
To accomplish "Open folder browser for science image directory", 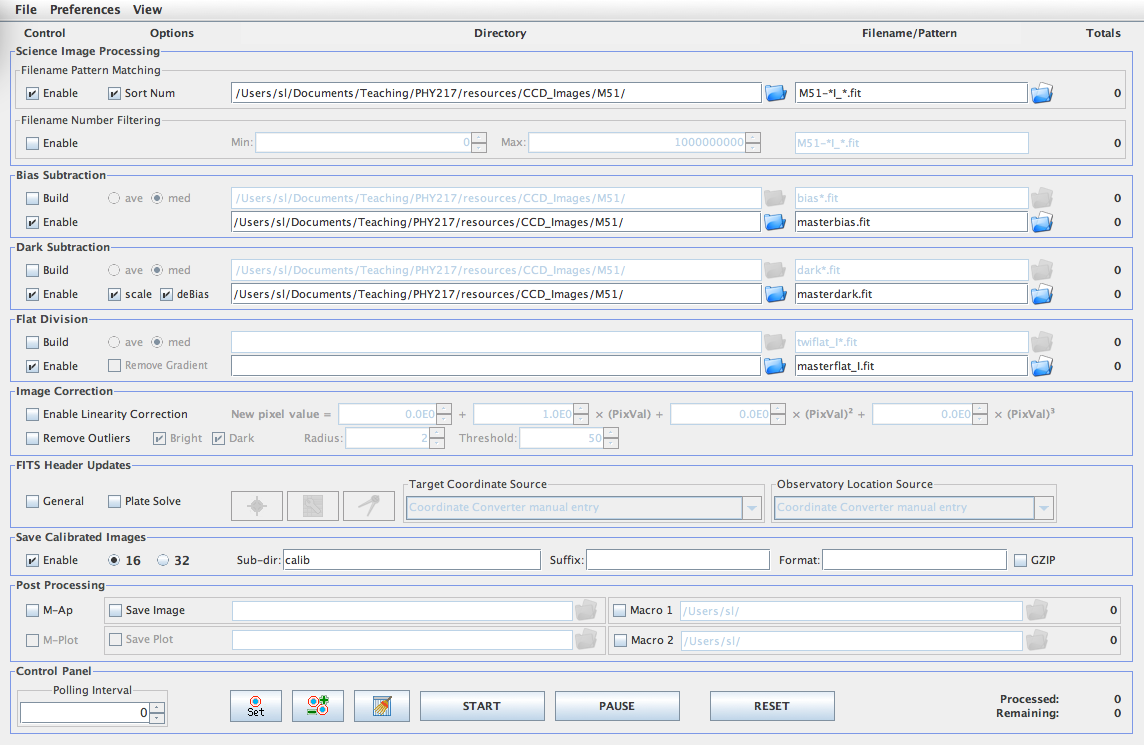I will pos(775,93).
